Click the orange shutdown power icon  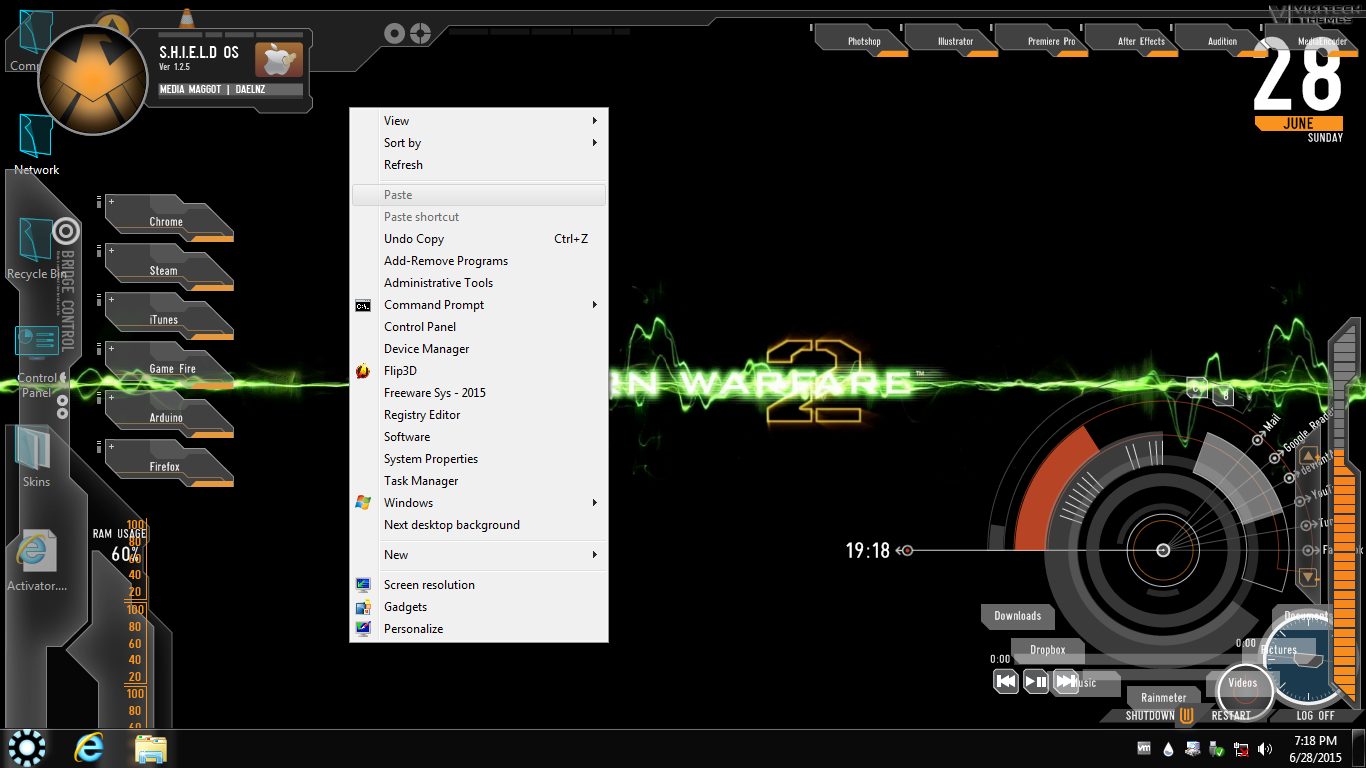[1187, 715]
